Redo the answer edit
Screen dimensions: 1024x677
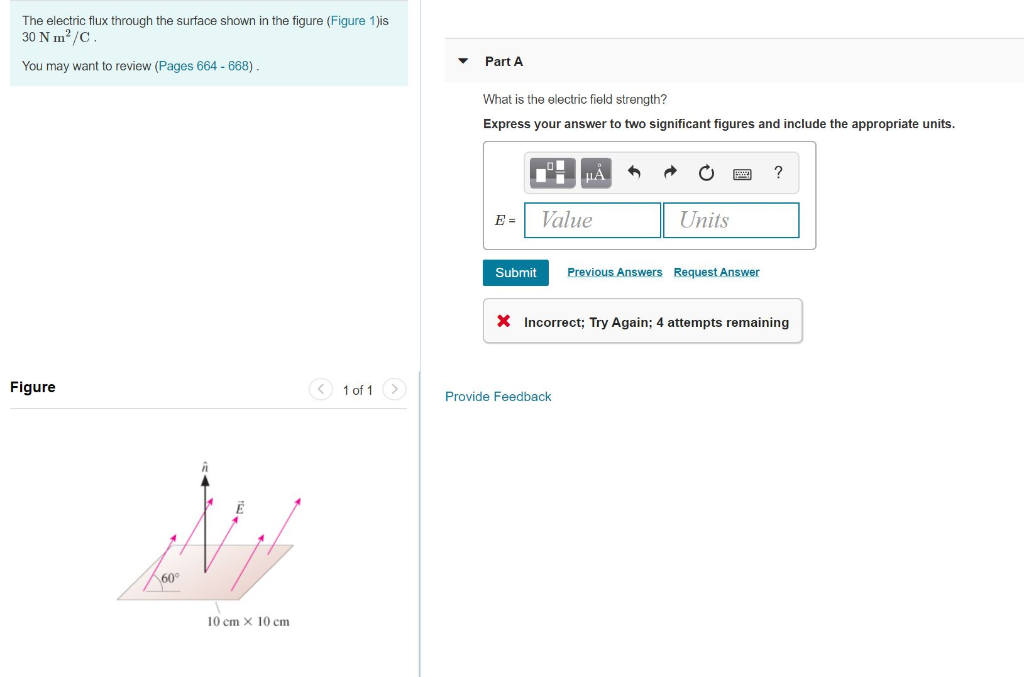pyautogui.click(x=670, y=172)
